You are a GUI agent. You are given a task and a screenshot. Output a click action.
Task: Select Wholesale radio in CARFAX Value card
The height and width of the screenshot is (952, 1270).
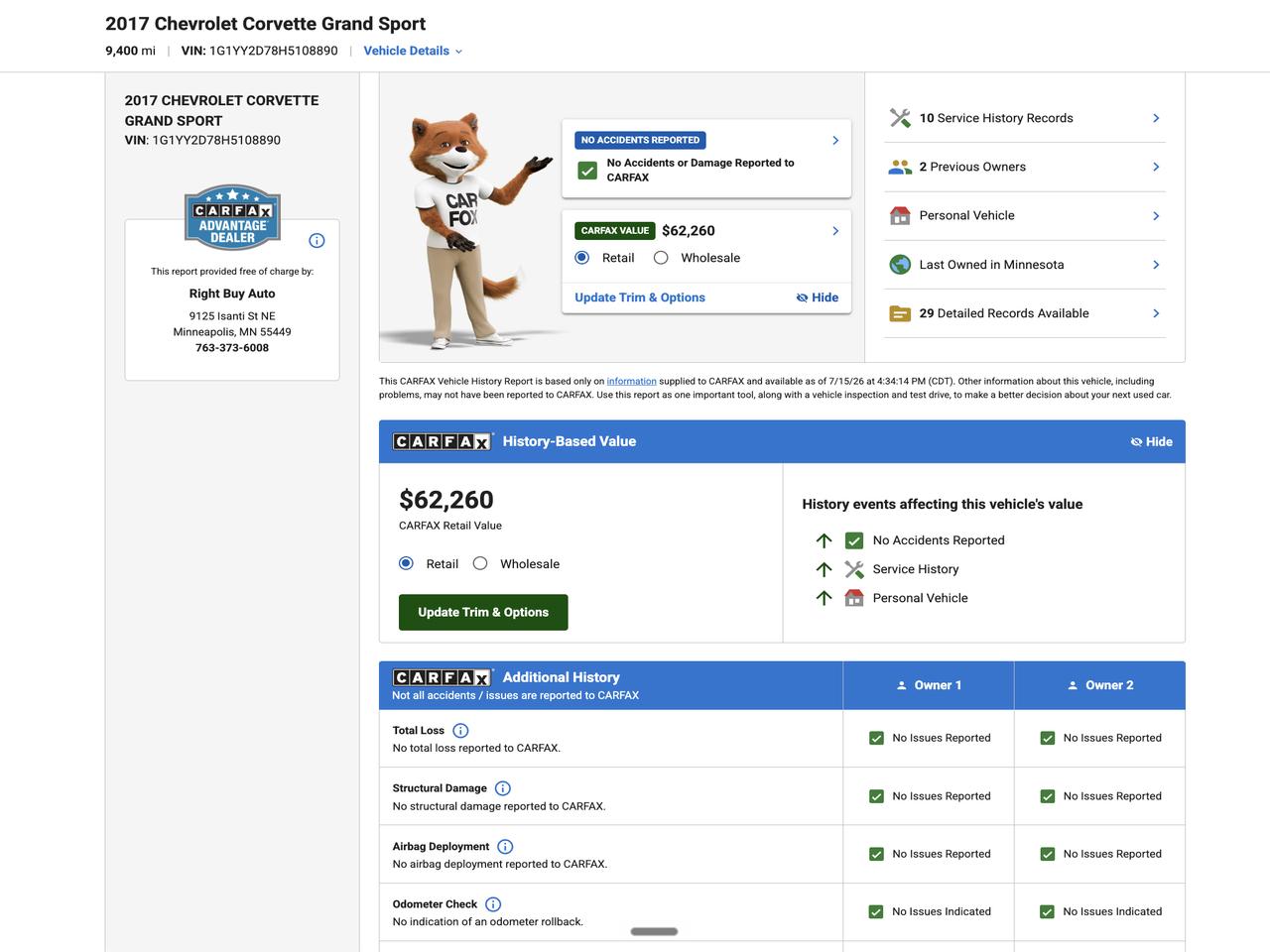click(x=661, y=258)
